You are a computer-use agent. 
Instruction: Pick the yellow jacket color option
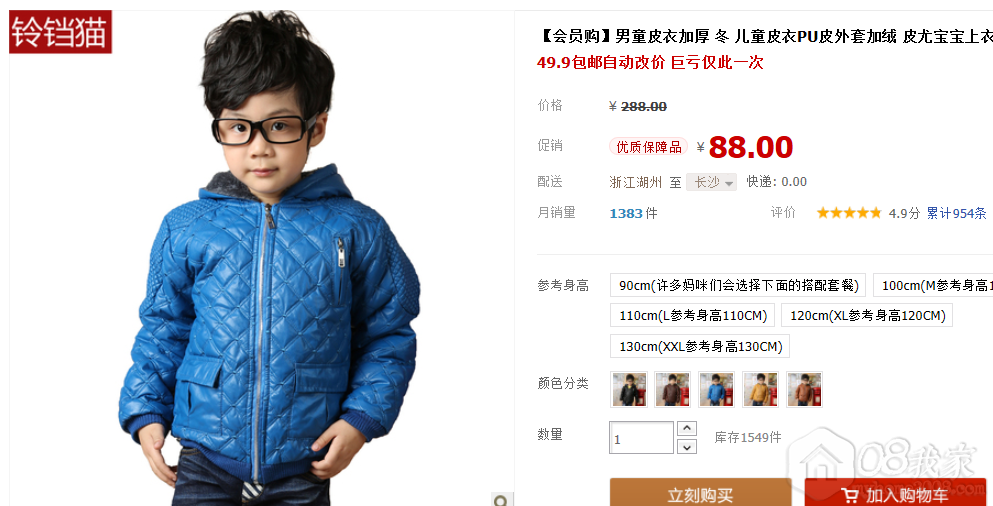pos(760,389)
